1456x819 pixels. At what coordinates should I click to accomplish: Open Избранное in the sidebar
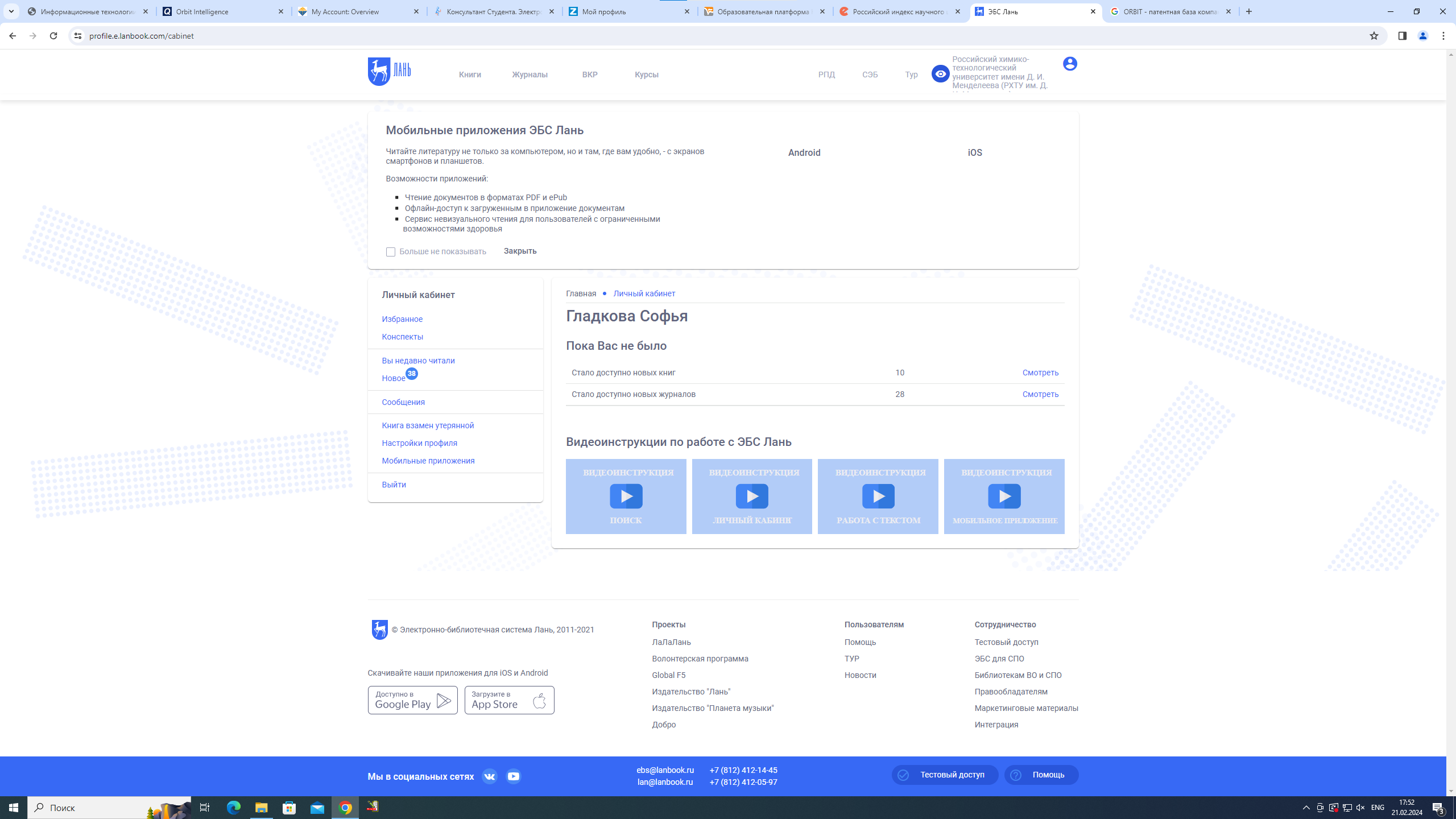tap(402, 319)
